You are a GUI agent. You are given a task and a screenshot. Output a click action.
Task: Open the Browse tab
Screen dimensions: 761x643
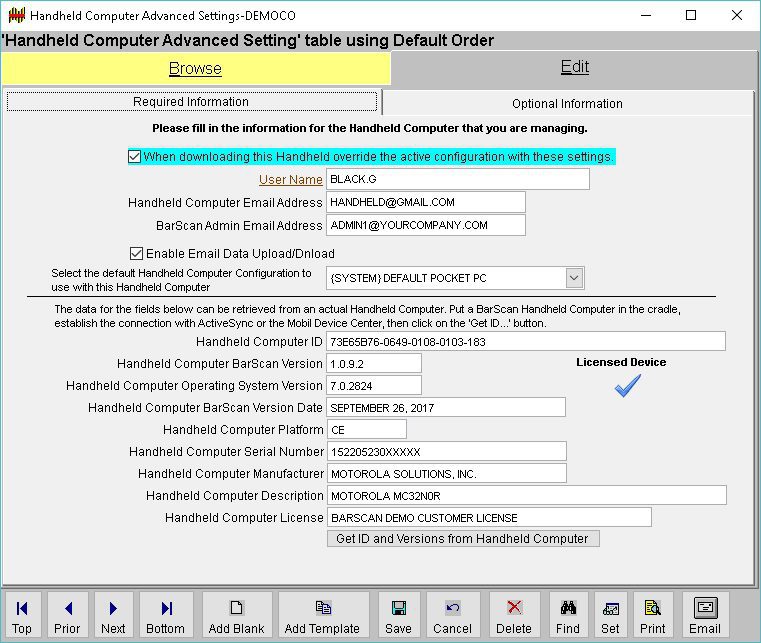coord(195,69)
